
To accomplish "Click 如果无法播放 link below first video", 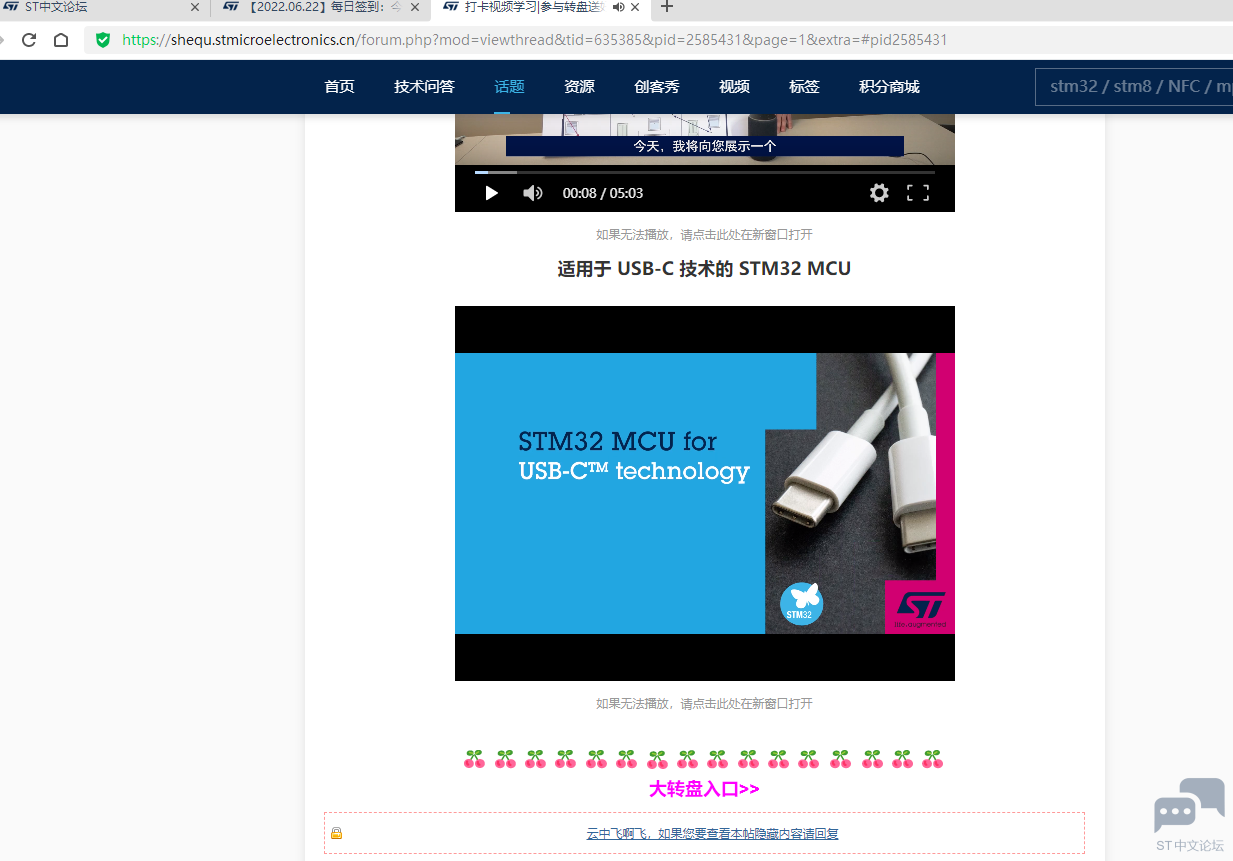I will (x=704, y=234).
